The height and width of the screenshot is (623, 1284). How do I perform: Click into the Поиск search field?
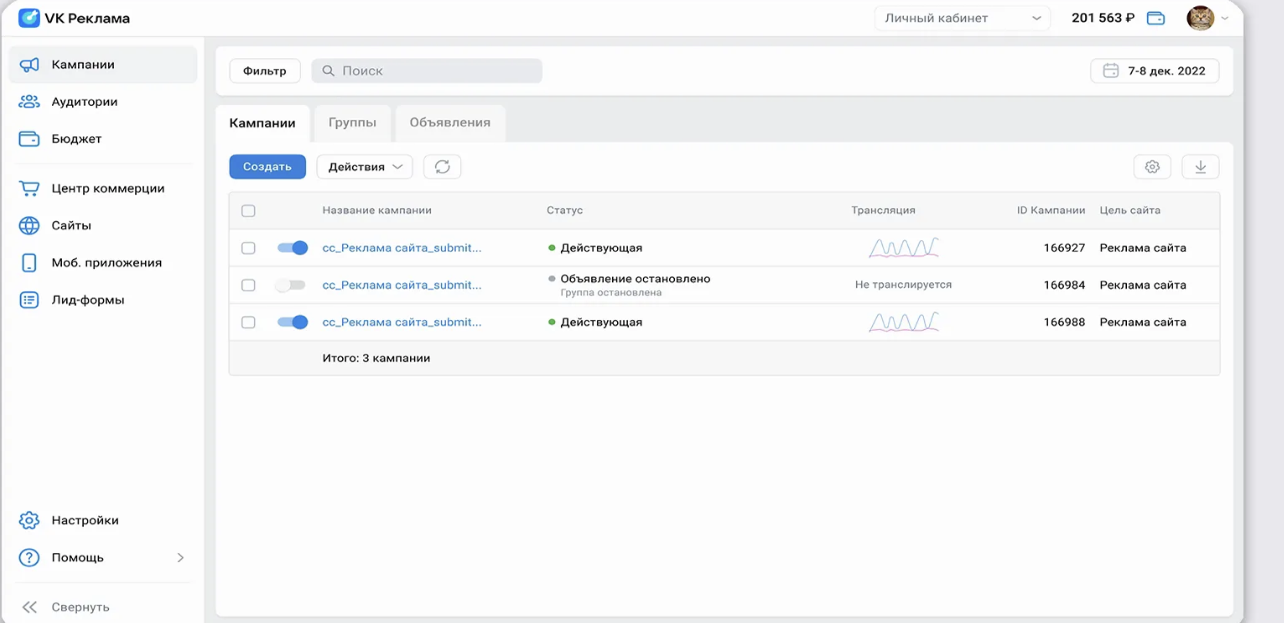coord(427,71)
